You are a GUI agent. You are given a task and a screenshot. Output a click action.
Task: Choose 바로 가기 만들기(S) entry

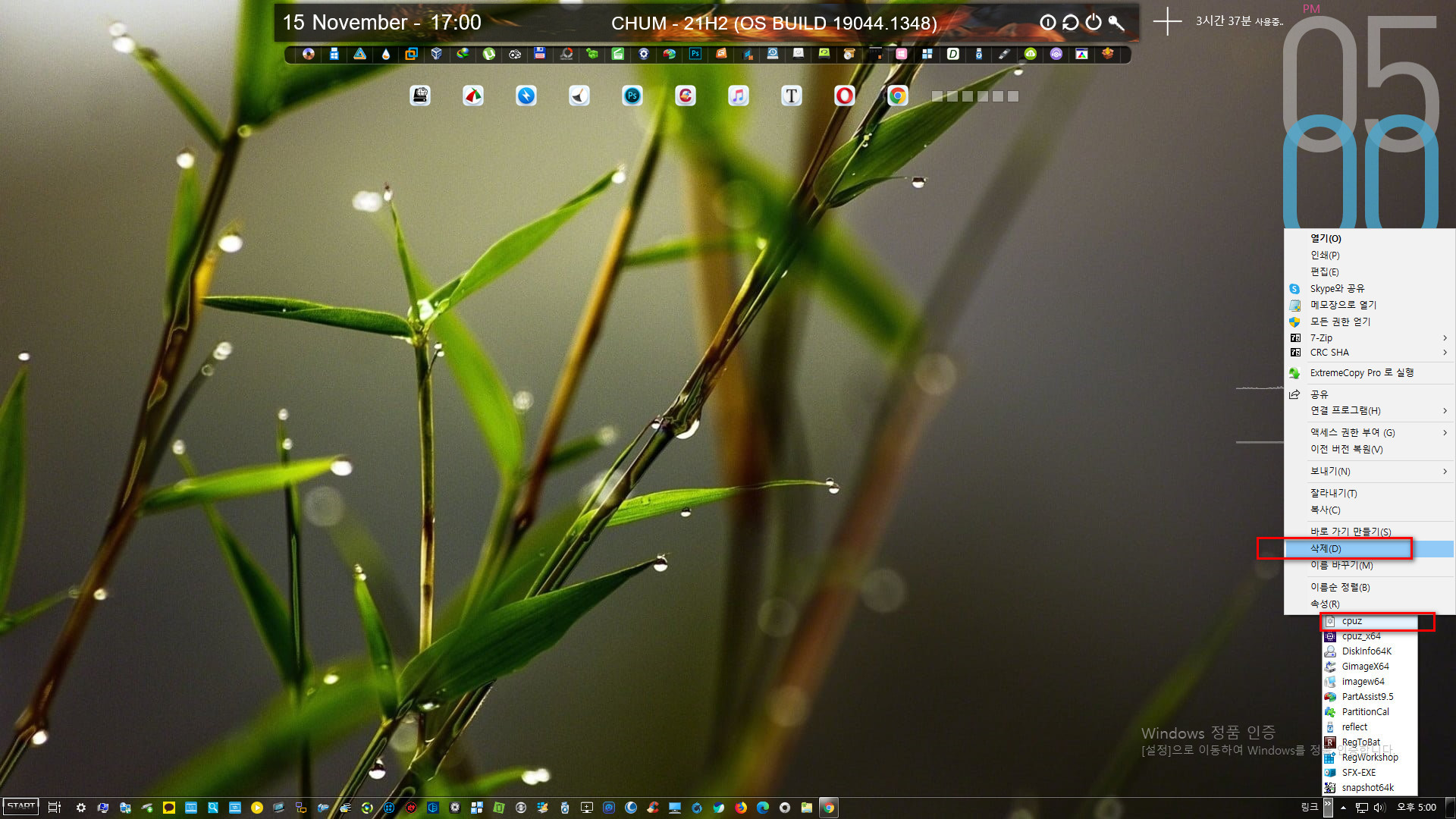[1369, 532]
